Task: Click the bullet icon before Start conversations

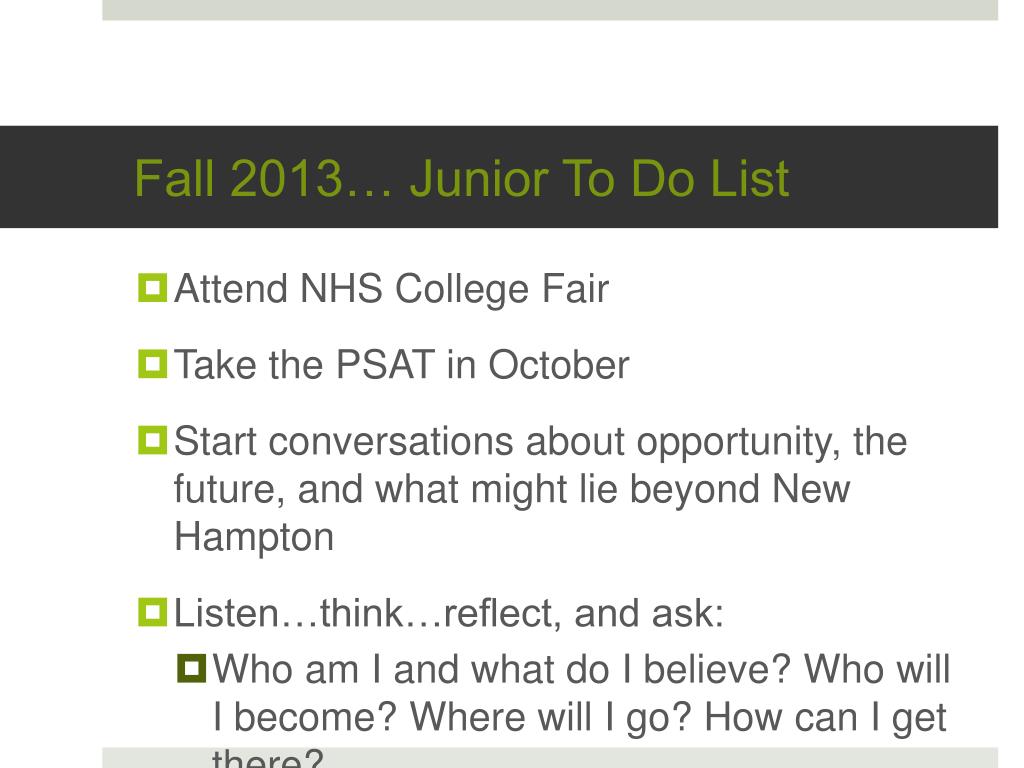Action: [152, 440]
